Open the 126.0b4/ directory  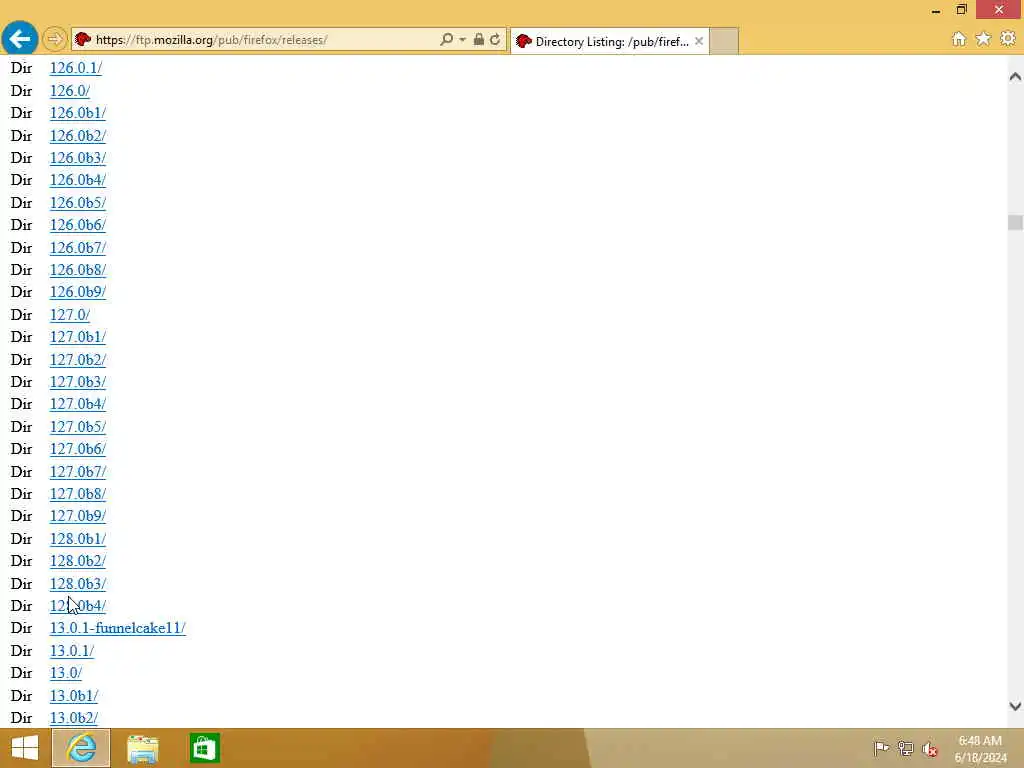pos(78,180)
